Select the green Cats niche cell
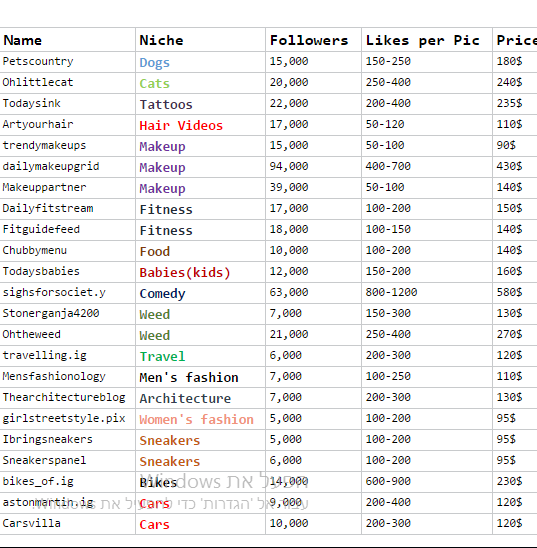537x548 pixels. [x=201, y=83]
